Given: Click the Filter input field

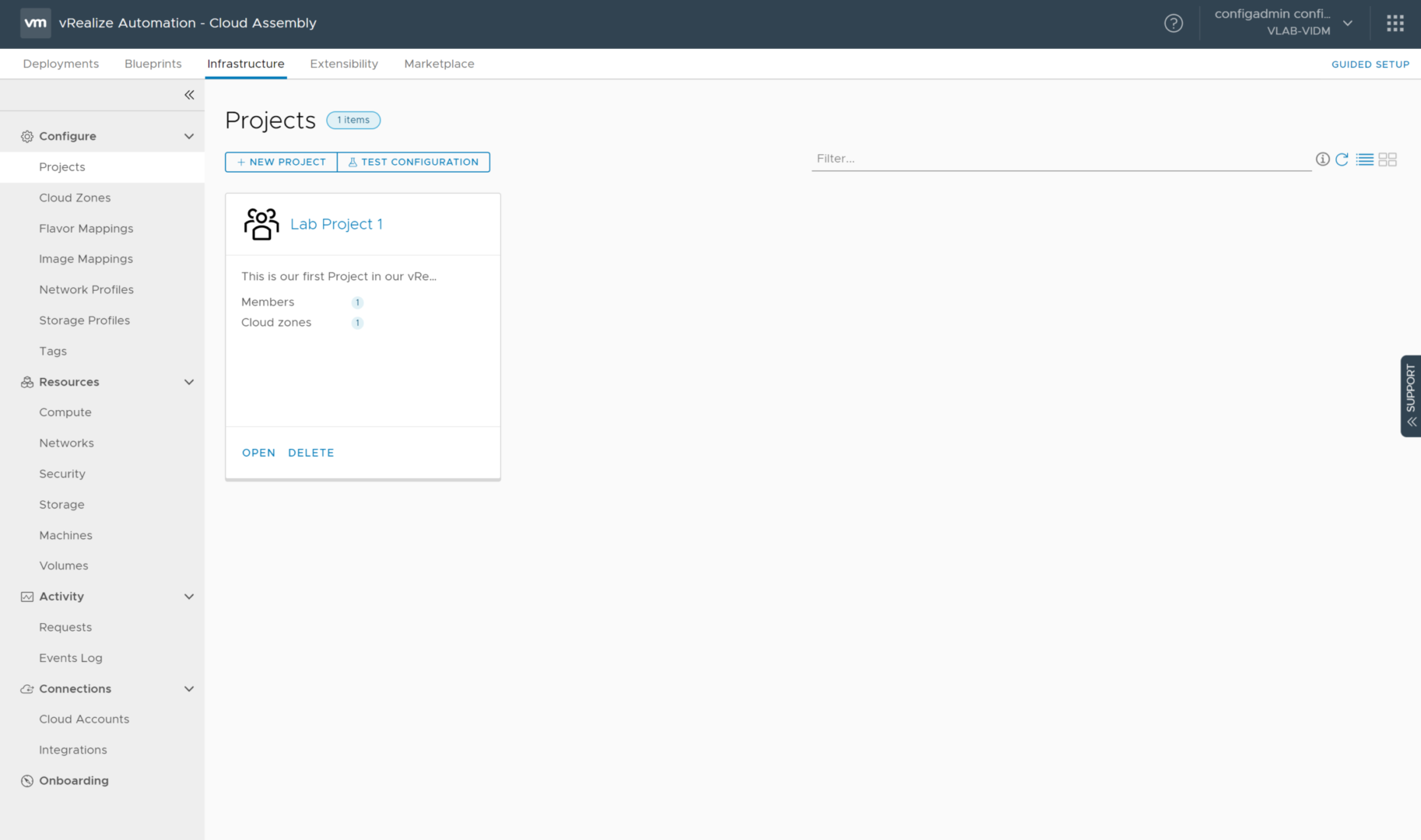Looking at the screenshot, I should point(1060,159).
